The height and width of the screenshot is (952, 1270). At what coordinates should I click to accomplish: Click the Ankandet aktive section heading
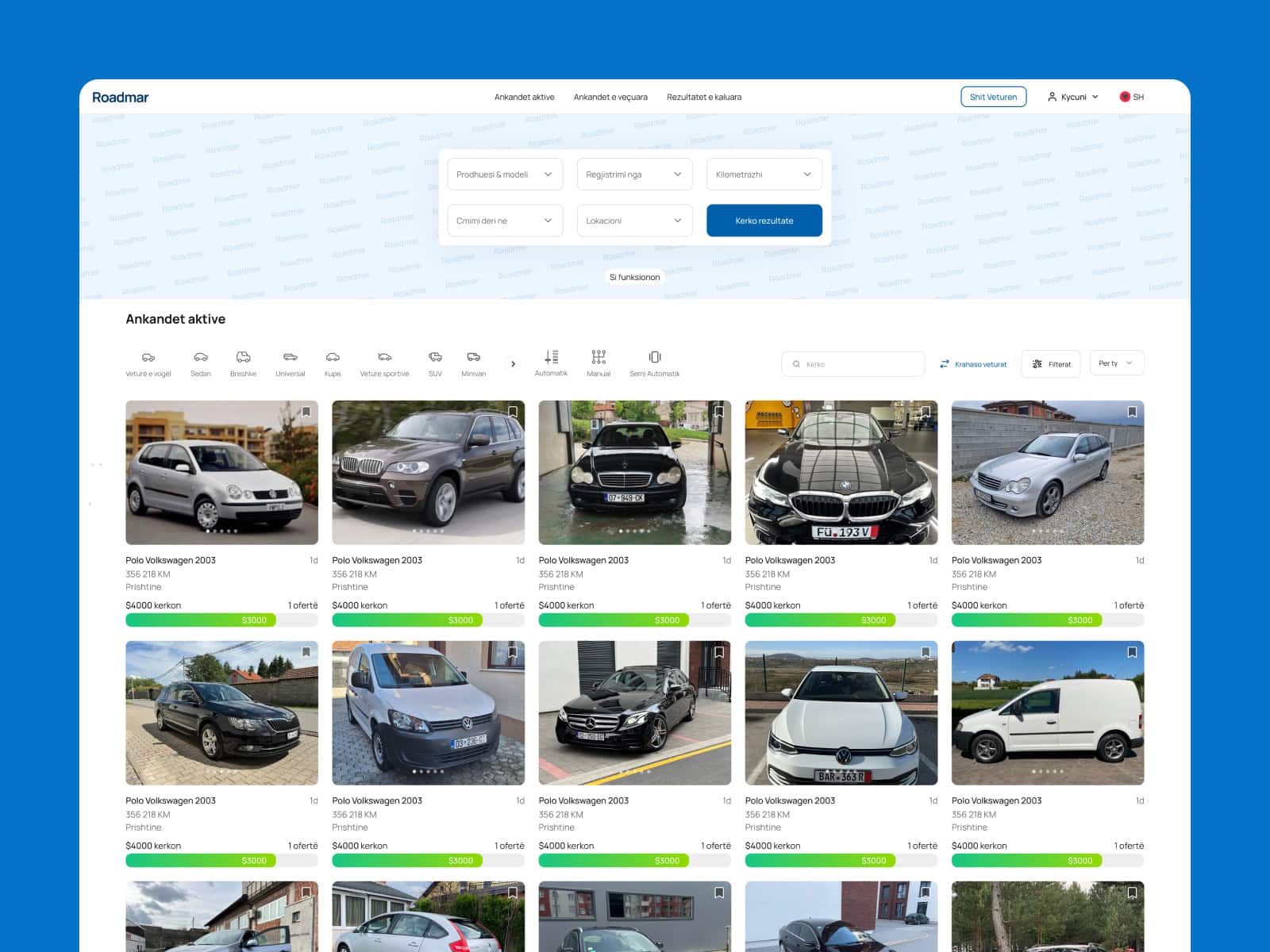coord(175,319)
